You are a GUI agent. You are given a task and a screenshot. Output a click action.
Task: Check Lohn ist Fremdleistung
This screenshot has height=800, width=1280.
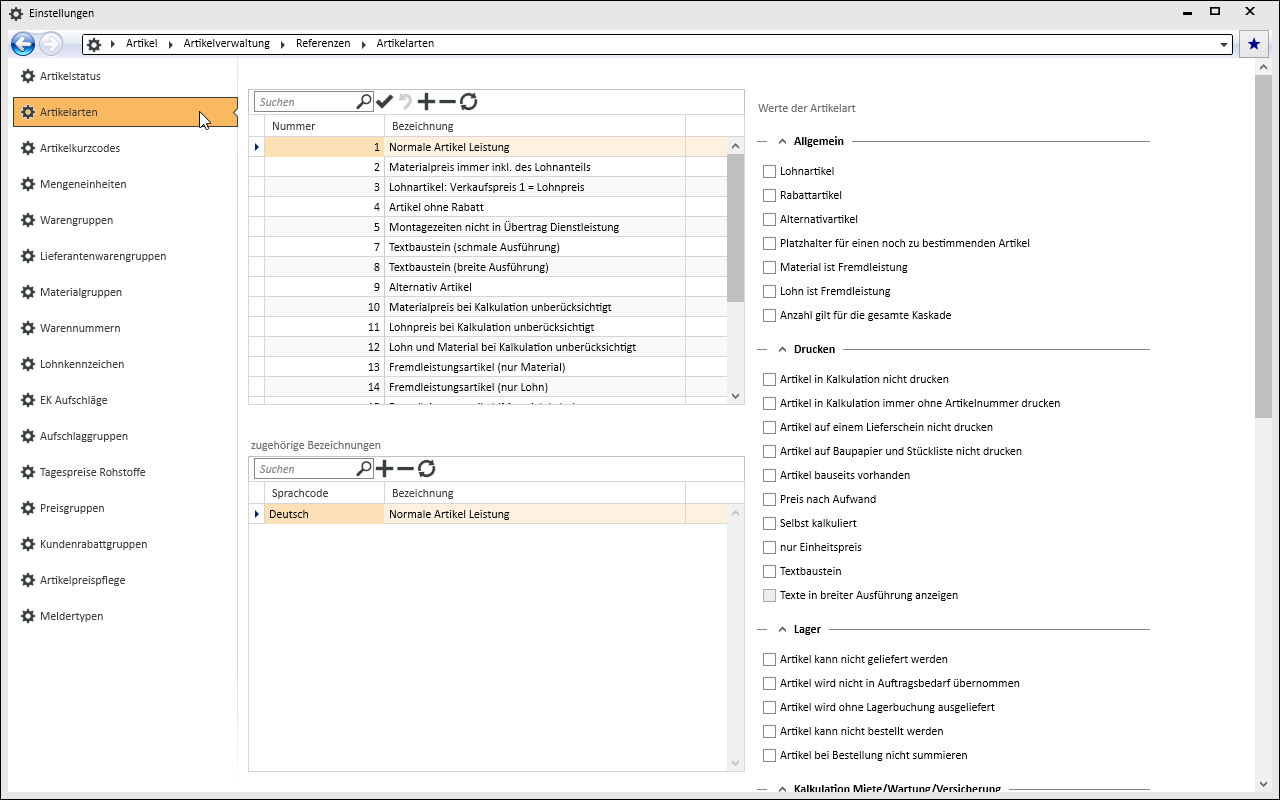click(x=769, y=291)
